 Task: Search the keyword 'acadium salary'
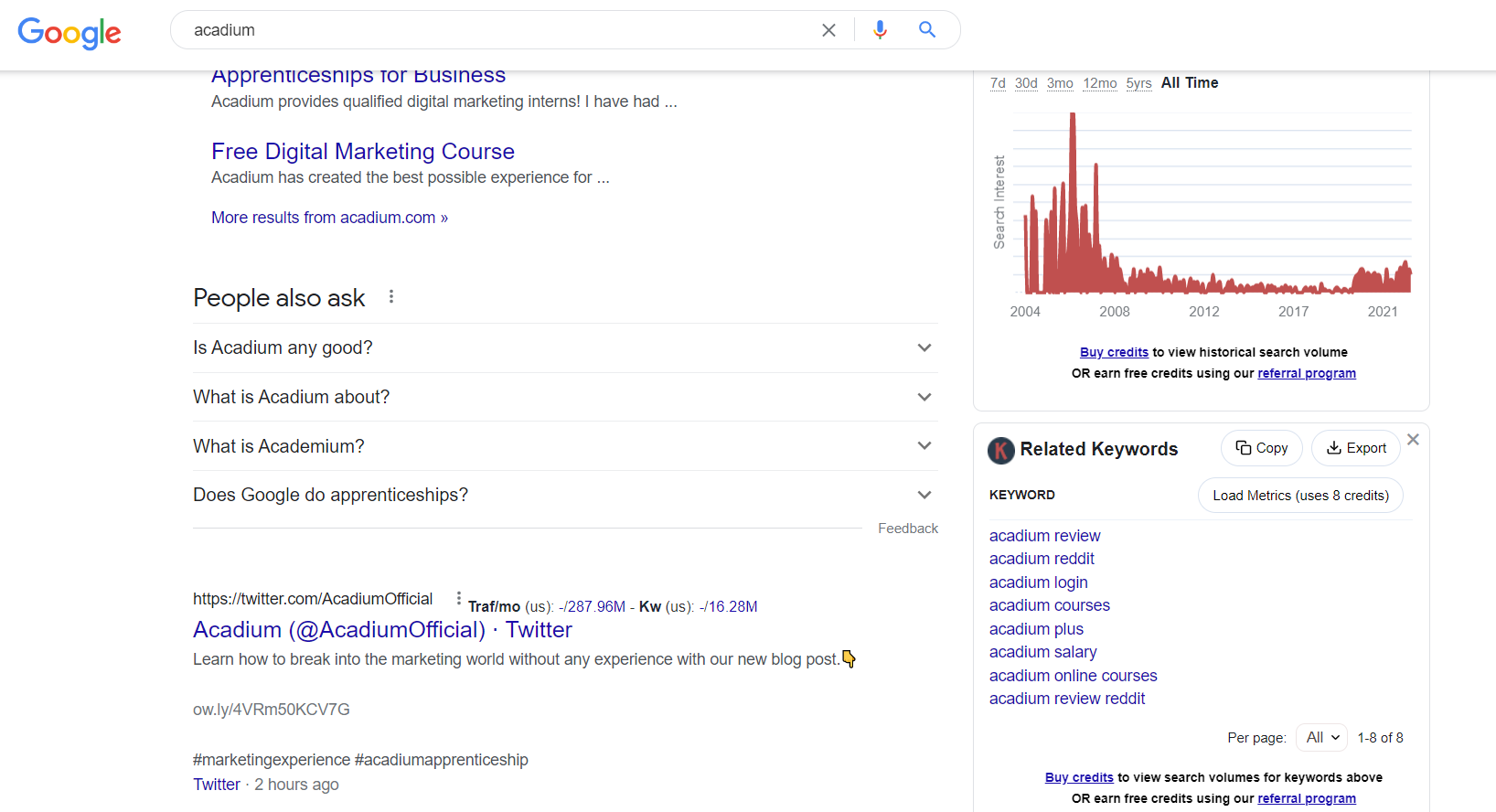coord(1043,652)
